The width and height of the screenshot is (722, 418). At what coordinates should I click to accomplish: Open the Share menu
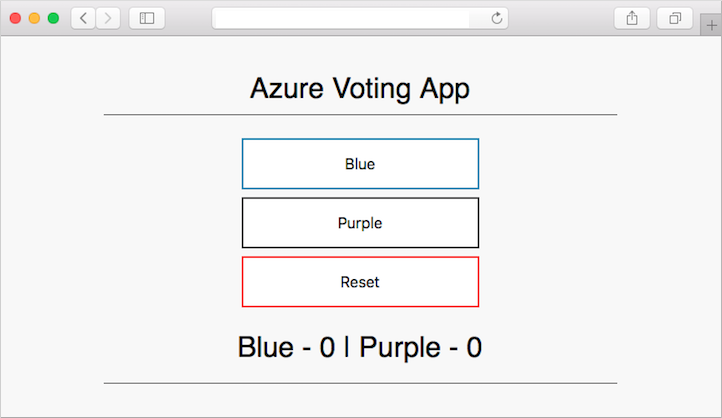(x=632, y=18)
